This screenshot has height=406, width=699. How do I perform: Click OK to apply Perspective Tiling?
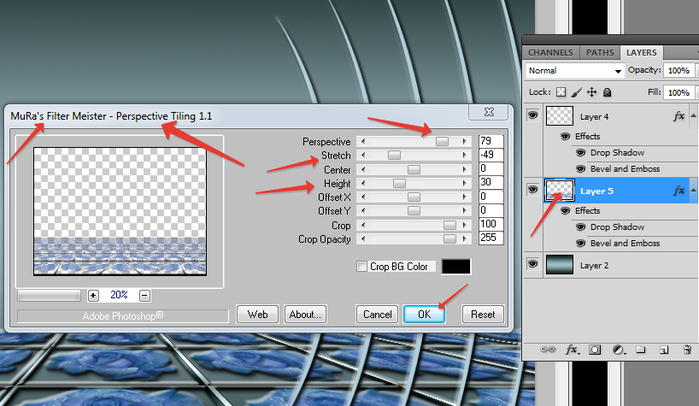[424, 314]
